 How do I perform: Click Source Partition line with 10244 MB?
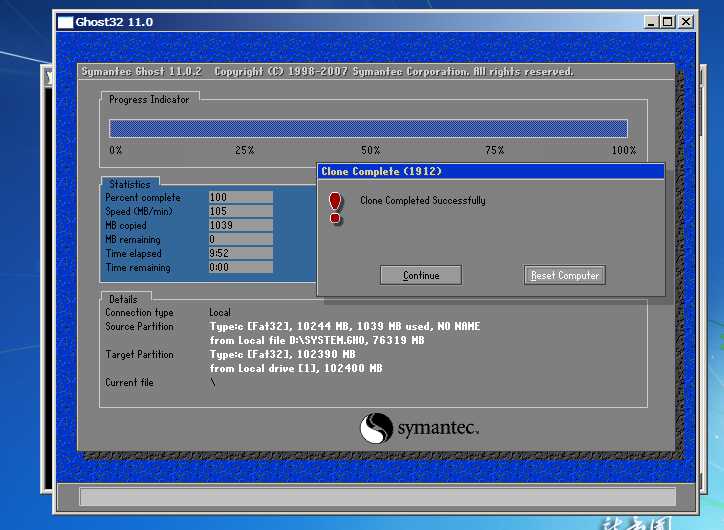[x=344, y=326]
